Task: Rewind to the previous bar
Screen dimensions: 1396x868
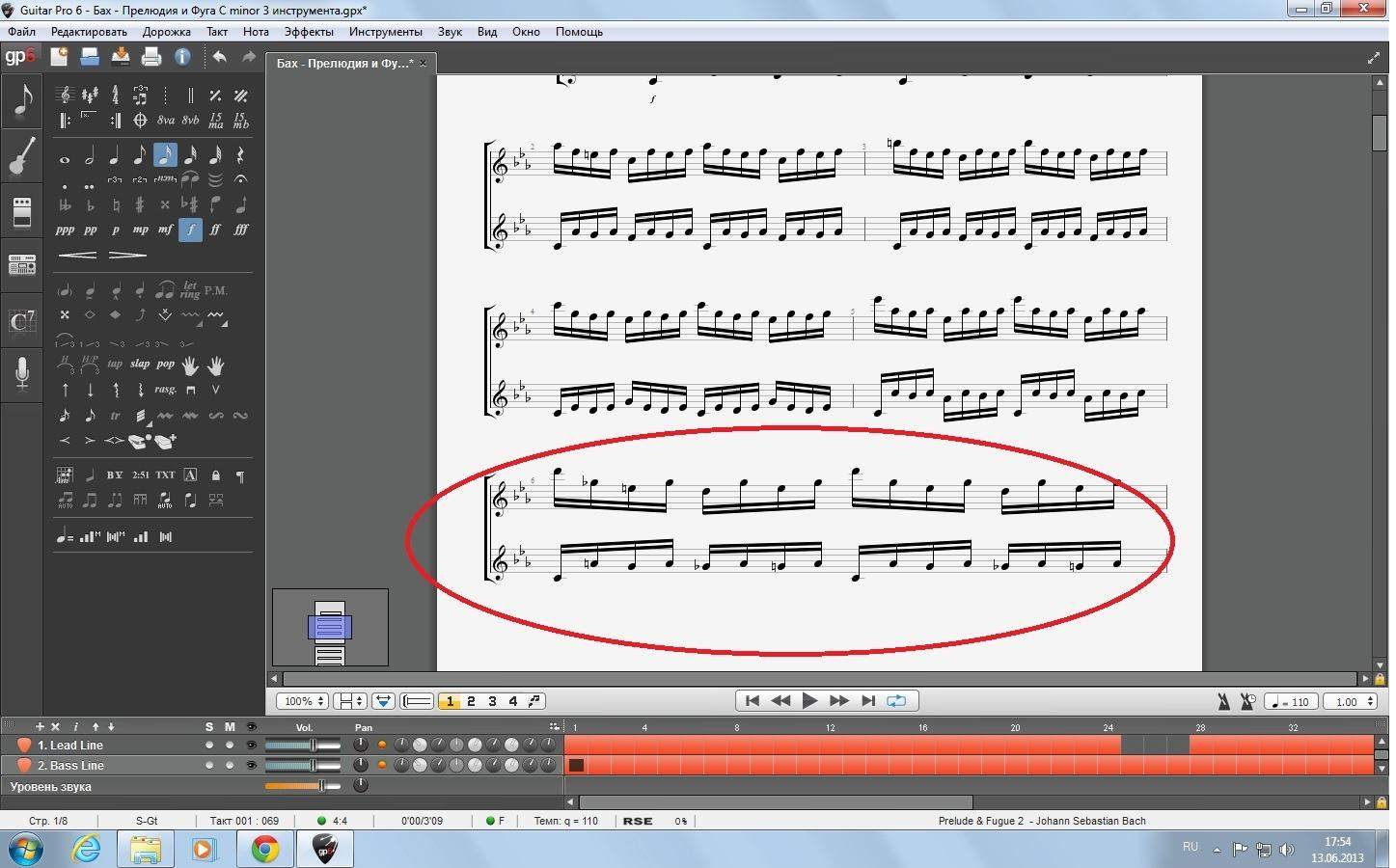Action: point(781,701)
